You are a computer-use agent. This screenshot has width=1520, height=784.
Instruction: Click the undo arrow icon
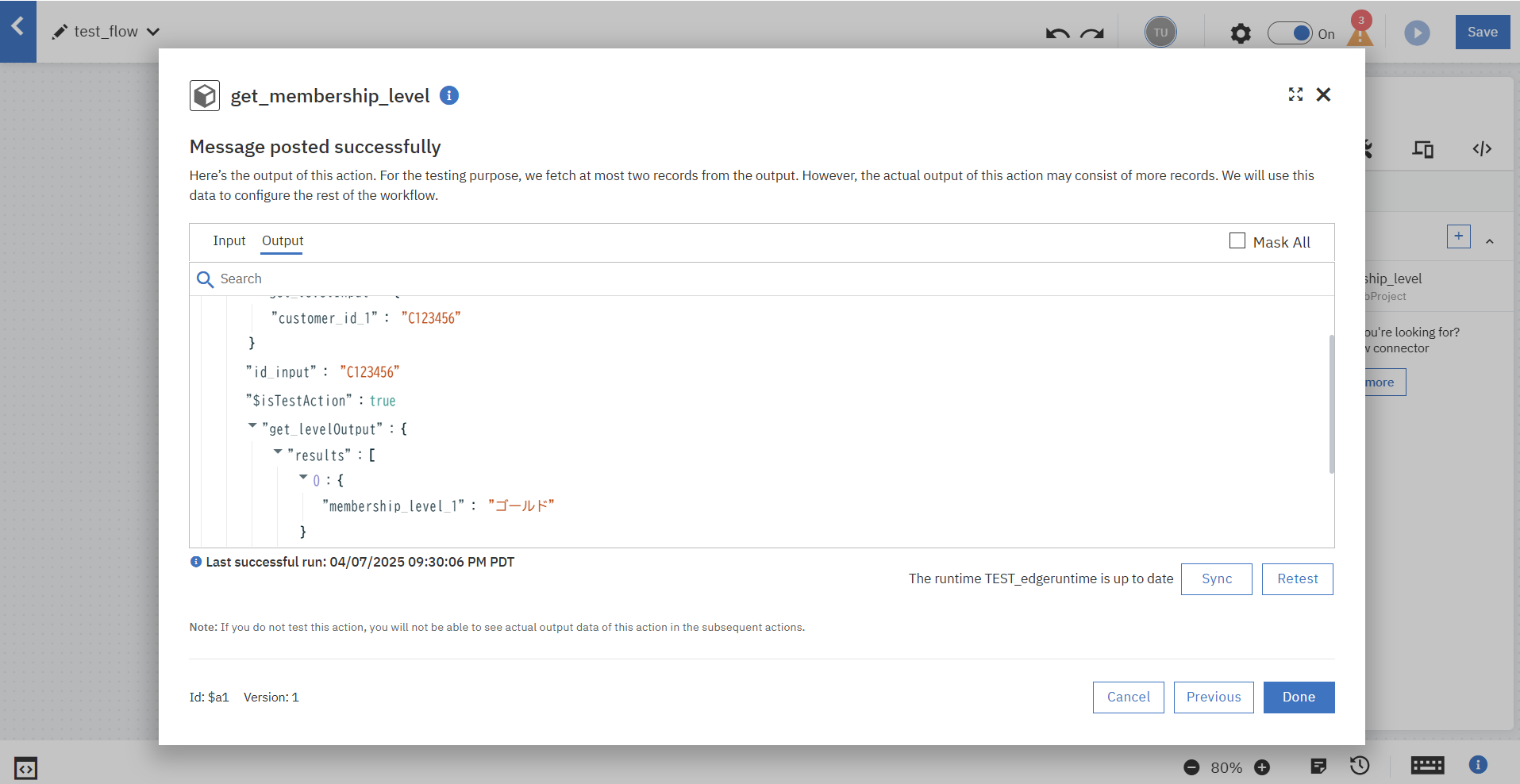coord(1057,33)
